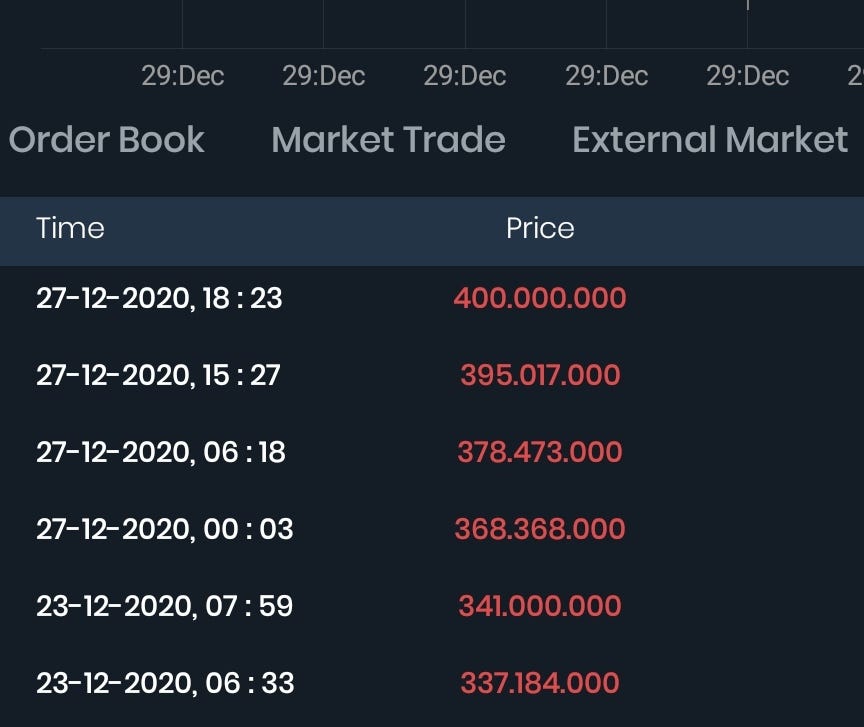Switch to the Order Book tab
Viewport: 864px width, 727px height.
[x=106, y=139]
